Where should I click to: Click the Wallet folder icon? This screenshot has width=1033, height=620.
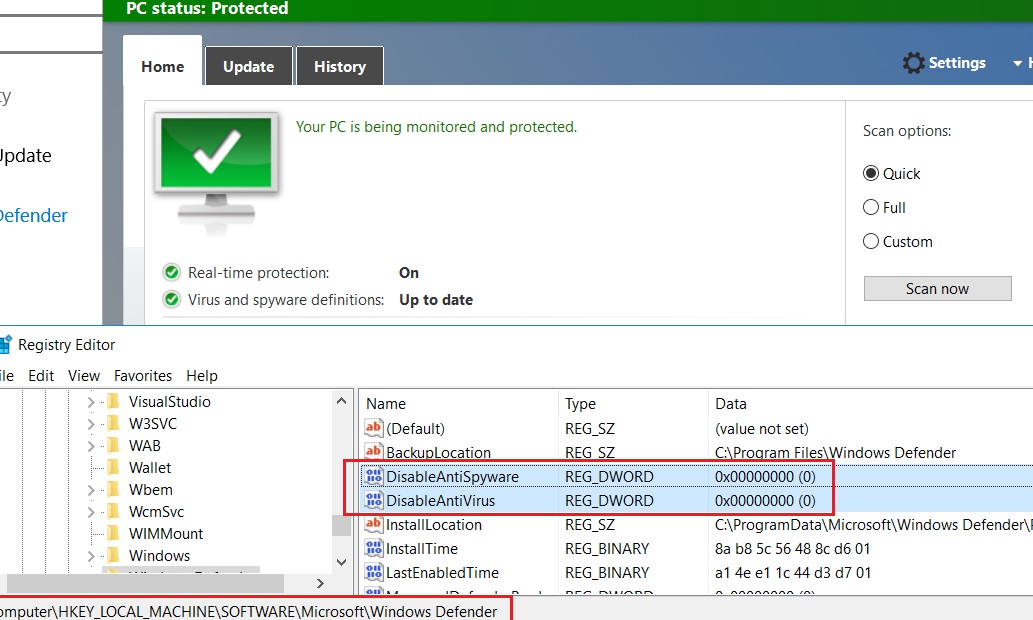(113, 467)
